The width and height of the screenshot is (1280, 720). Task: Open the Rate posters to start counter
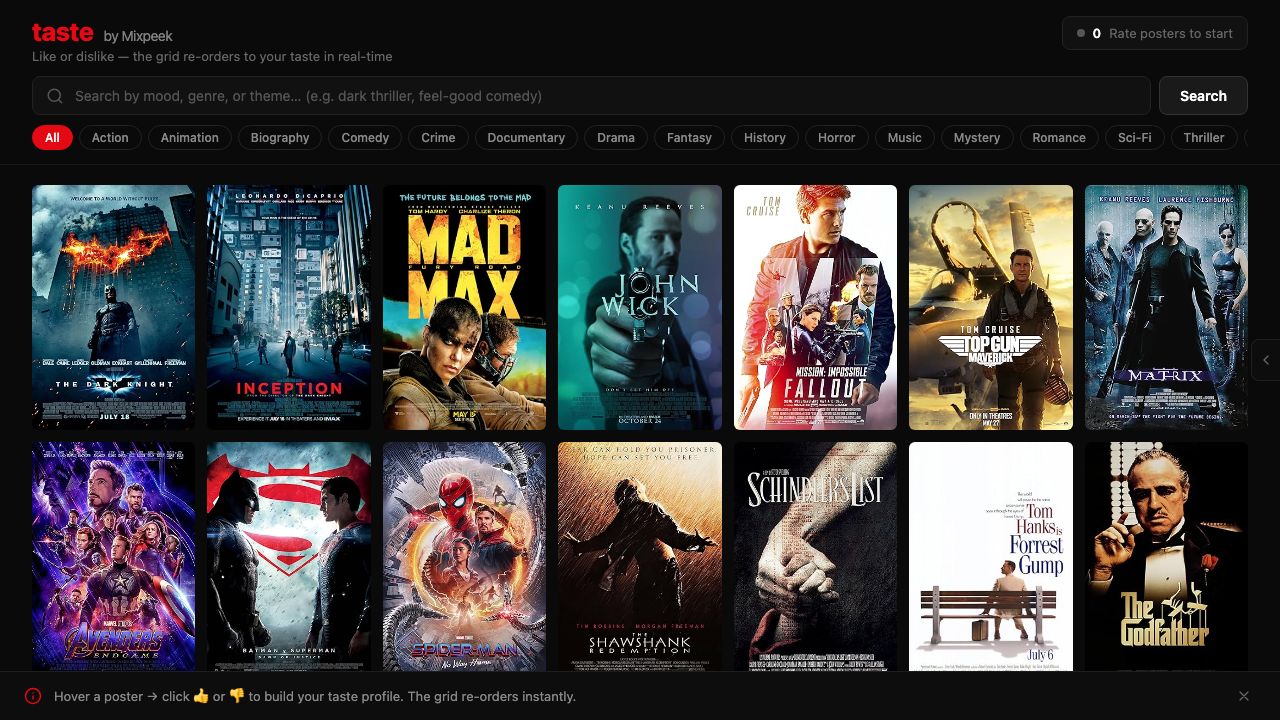[x=1155, y=33]
